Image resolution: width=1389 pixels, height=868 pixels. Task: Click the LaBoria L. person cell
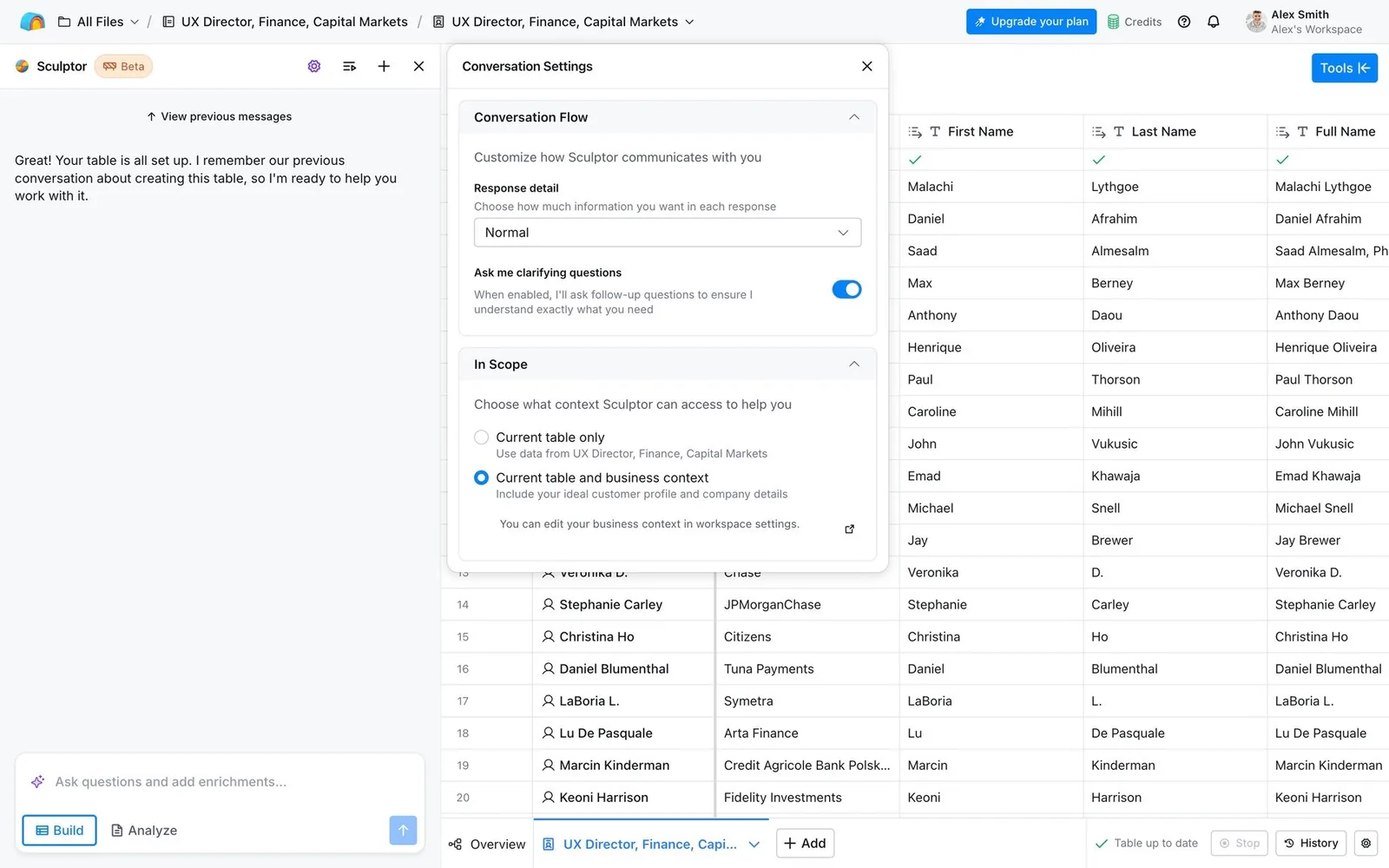(622, 700)
